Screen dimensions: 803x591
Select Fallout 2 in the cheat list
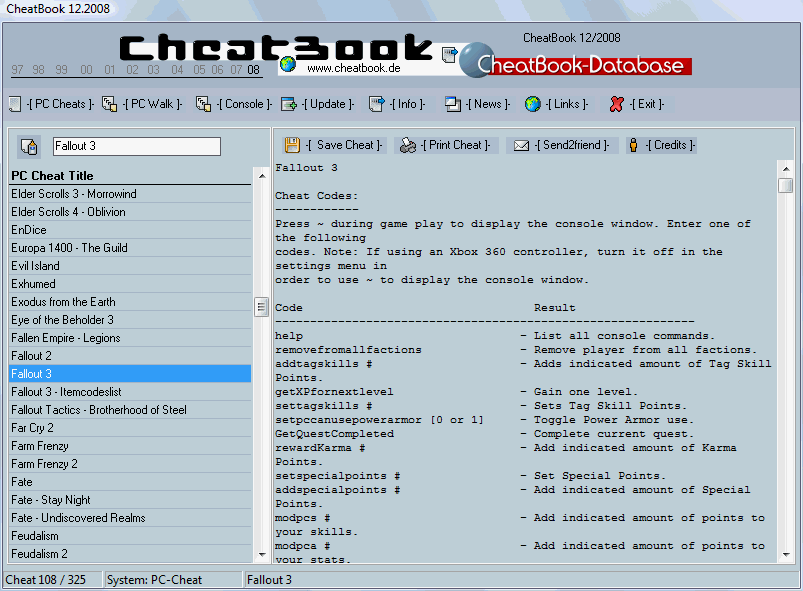click(131, 356)
